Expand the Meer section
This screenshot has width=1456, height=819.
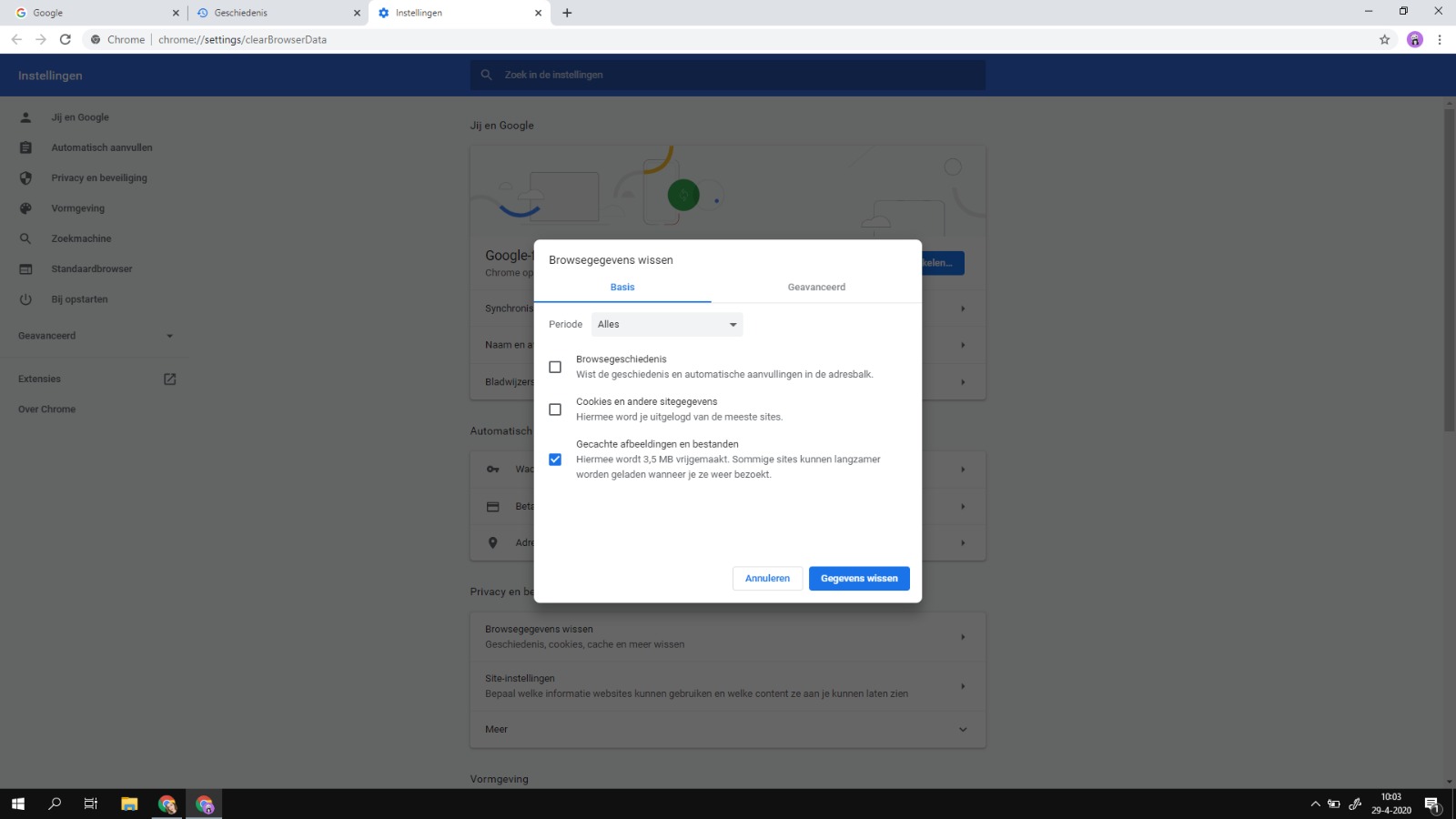tap(728, 729)
